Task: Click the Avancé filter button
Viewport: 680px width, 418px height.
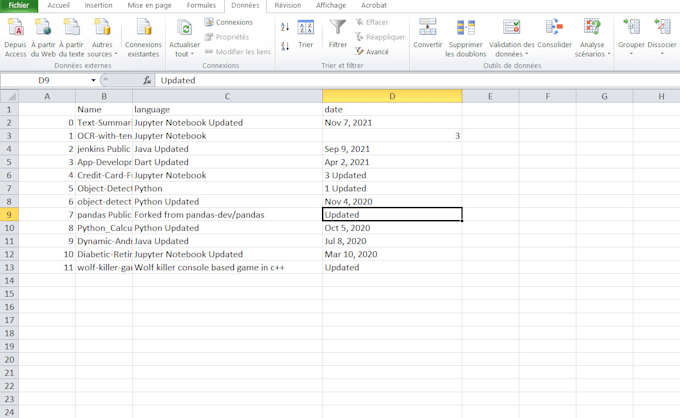Action: (x=372, y=51)
